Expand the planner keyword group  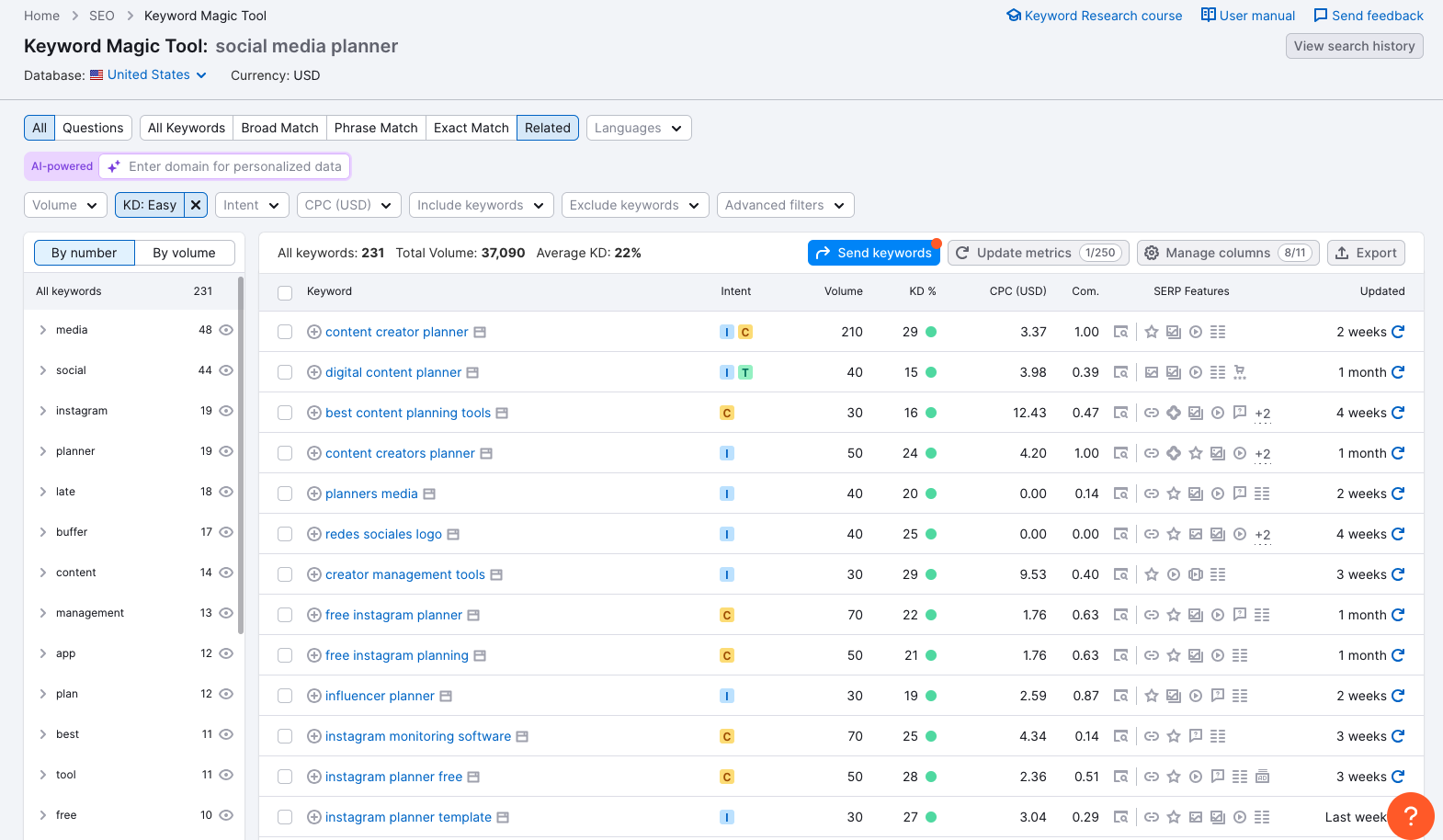pos(42,451)
